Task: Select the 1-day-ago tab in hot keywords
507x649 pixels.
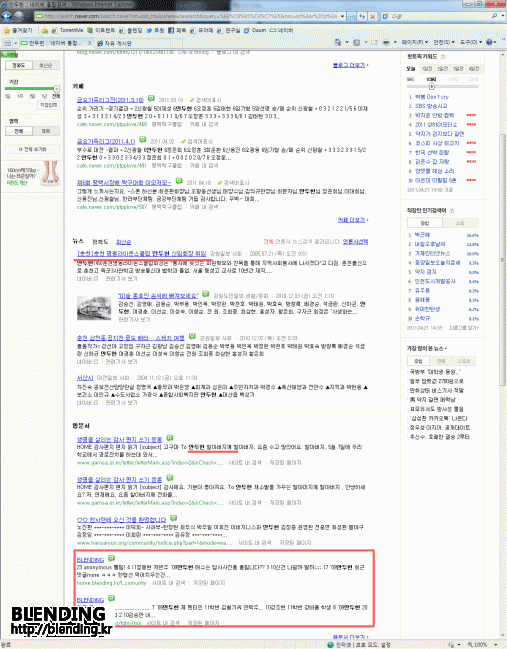Action: pyautogui.click(x=426, y=69)
